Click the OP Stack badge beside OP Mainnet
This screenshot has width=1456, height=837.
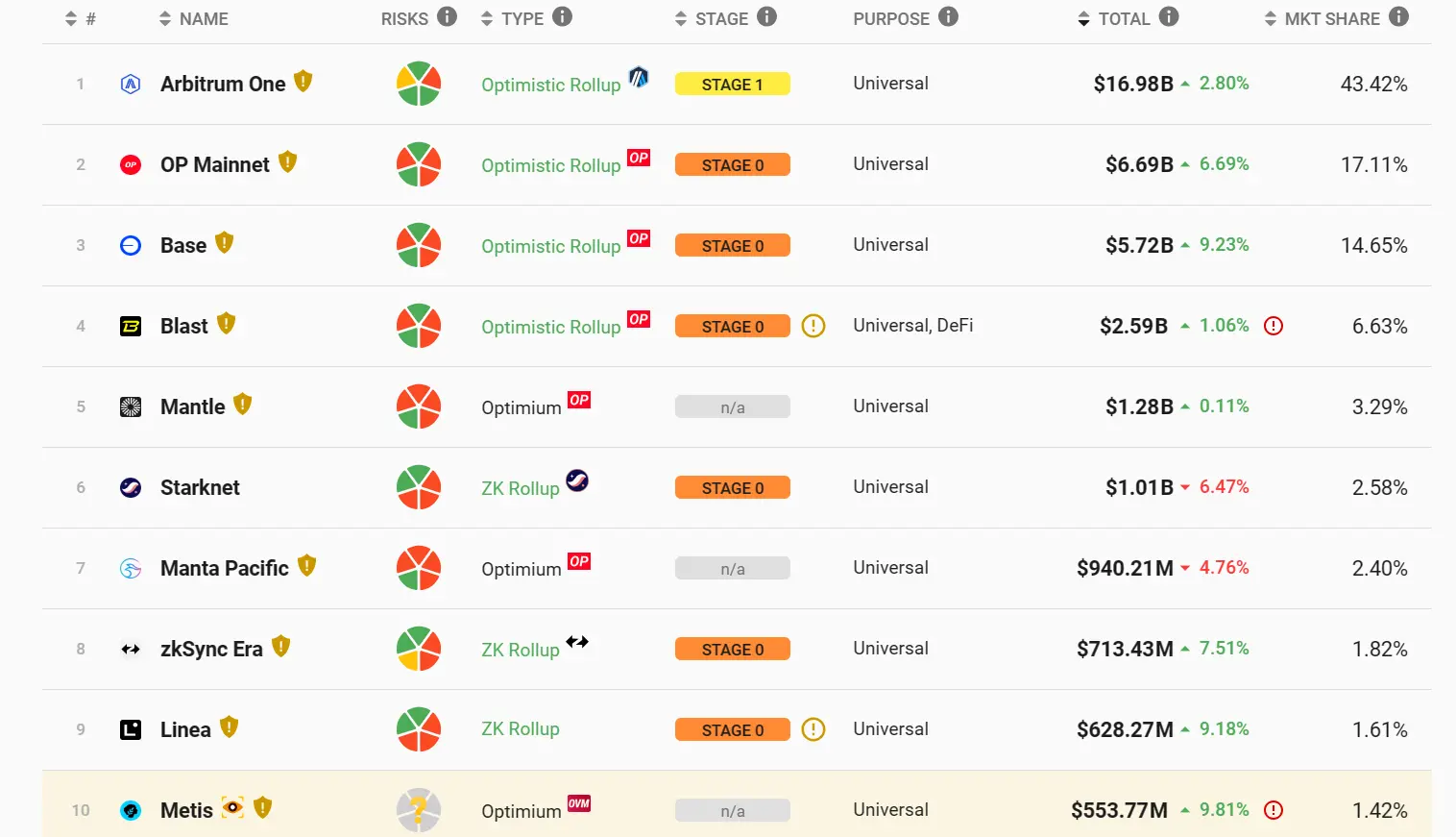click(639, 158)
